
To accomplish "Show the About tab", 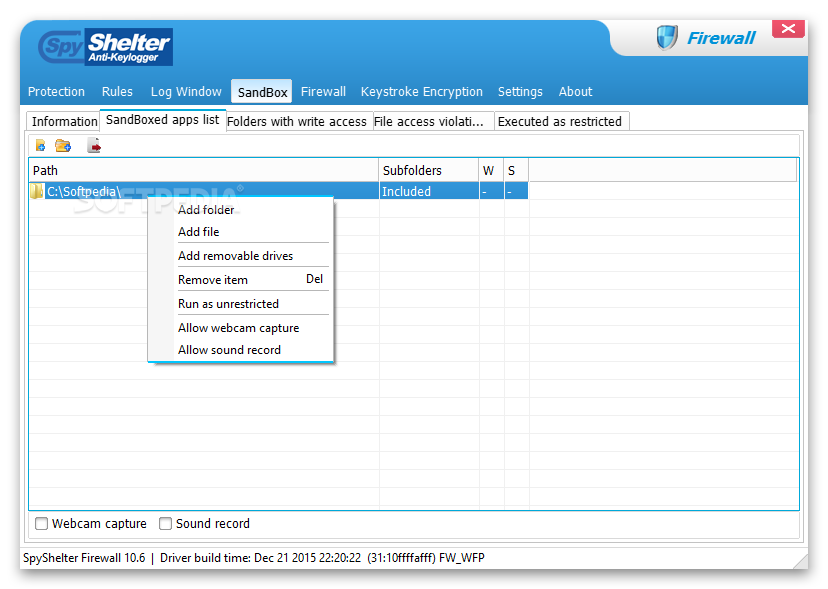I will coord(576,92).
